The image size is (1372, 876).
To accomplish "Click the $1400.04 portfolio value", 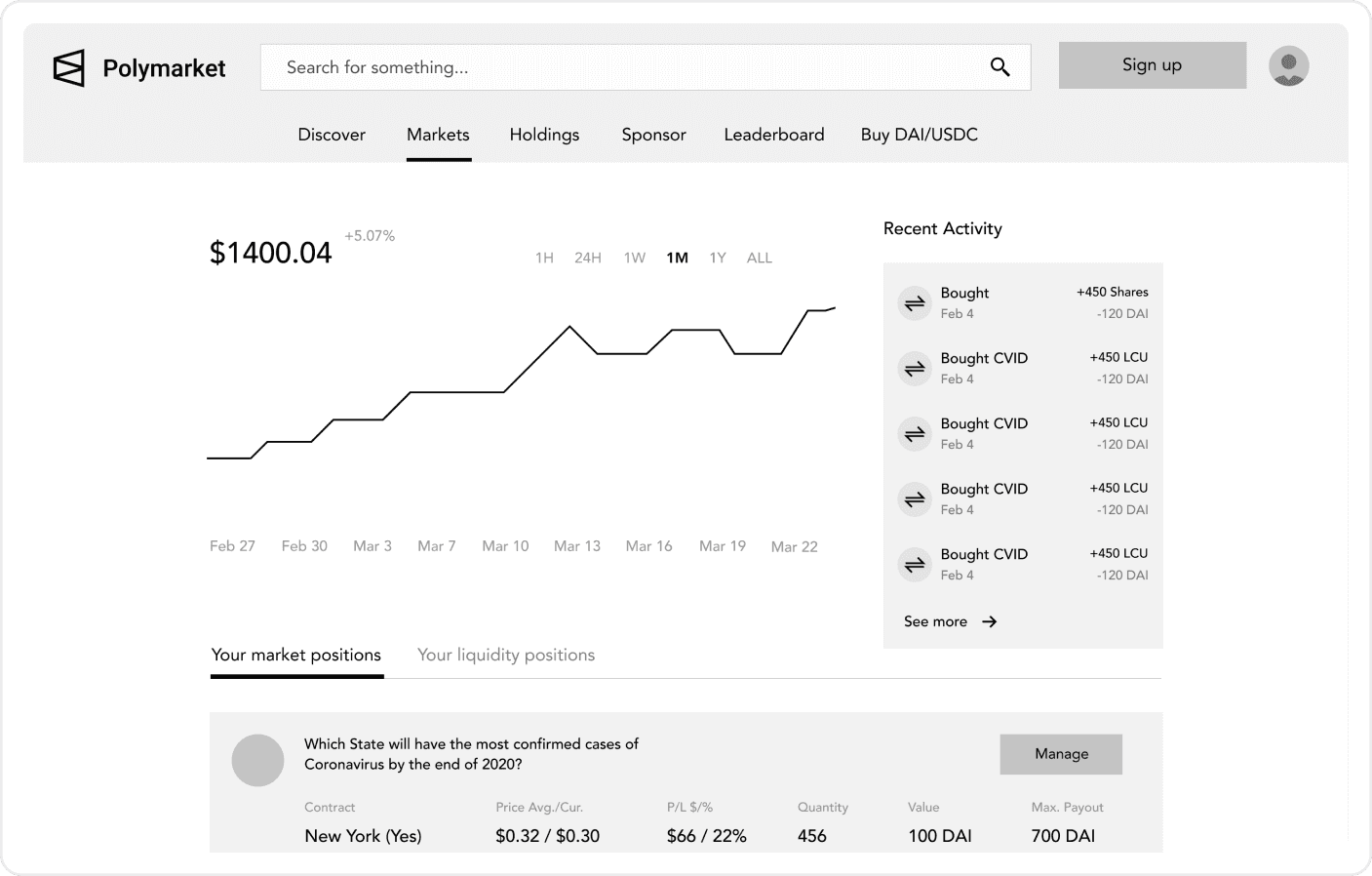I will 270,253.
